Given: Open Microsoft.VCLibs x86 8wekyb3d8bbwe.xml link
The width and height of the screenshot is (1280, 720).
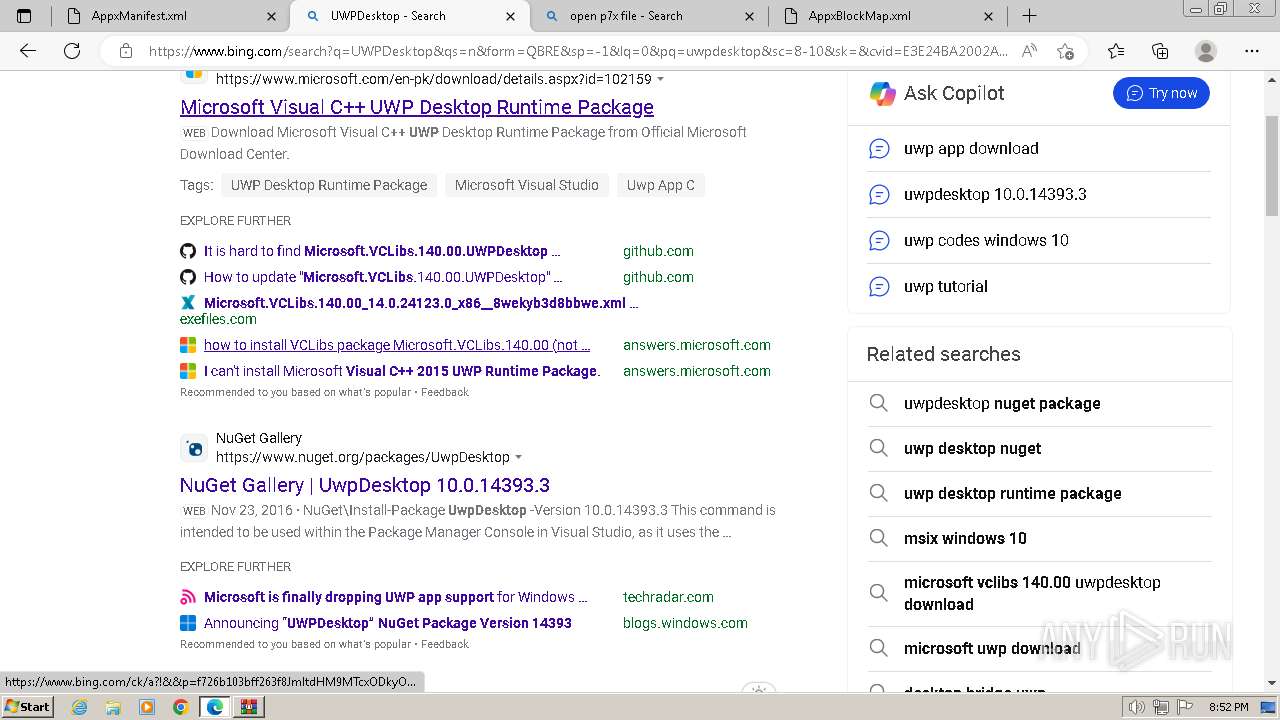Looking at the screenshot, I should 421,303.
